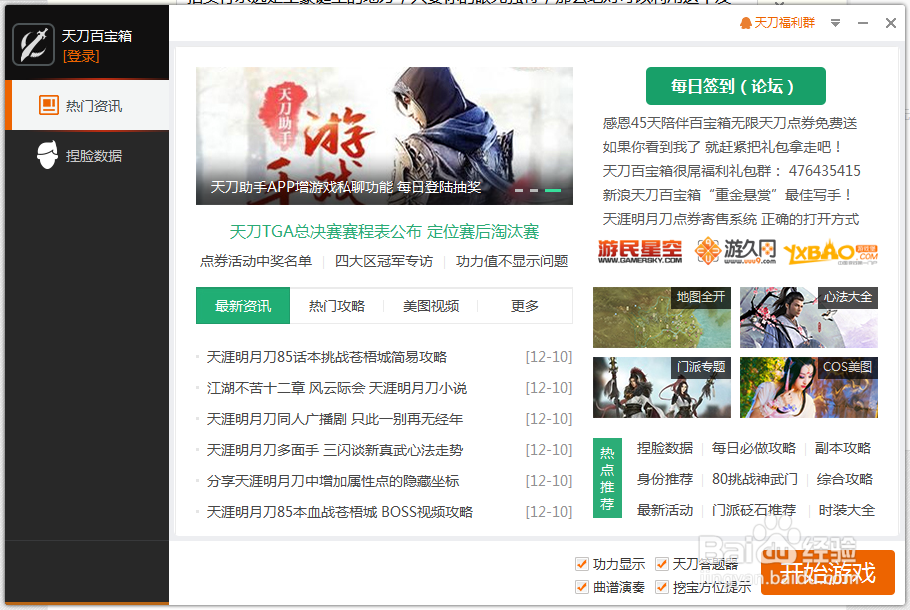Open the 门派砭石推荐 hot link
Image resolution: width=910 pixels, height=610 pixels.
[753, 510]
